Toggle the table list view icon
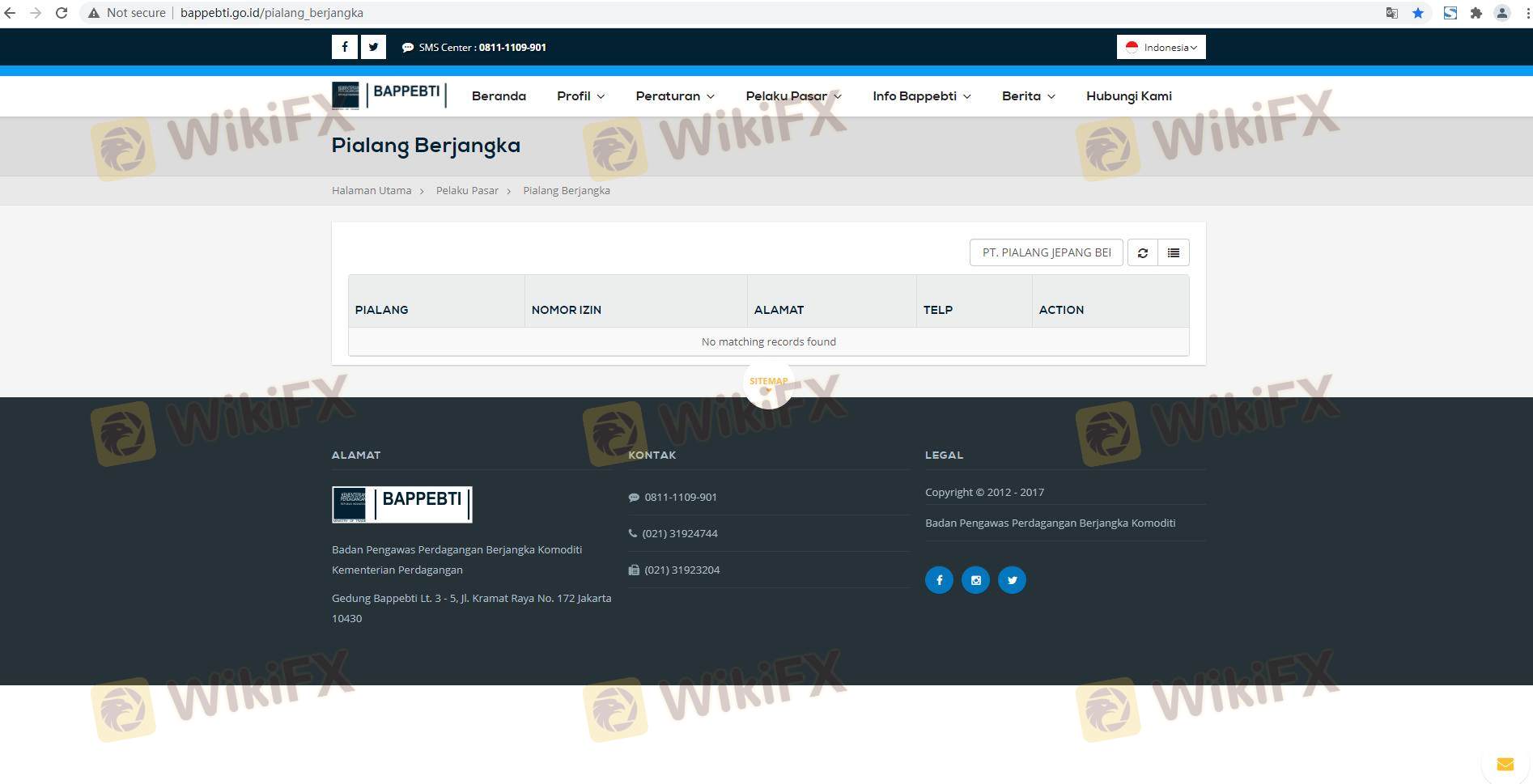The height and width of the screenshot is (784, 1533). pyautogui.click(x=1173, y=252)
